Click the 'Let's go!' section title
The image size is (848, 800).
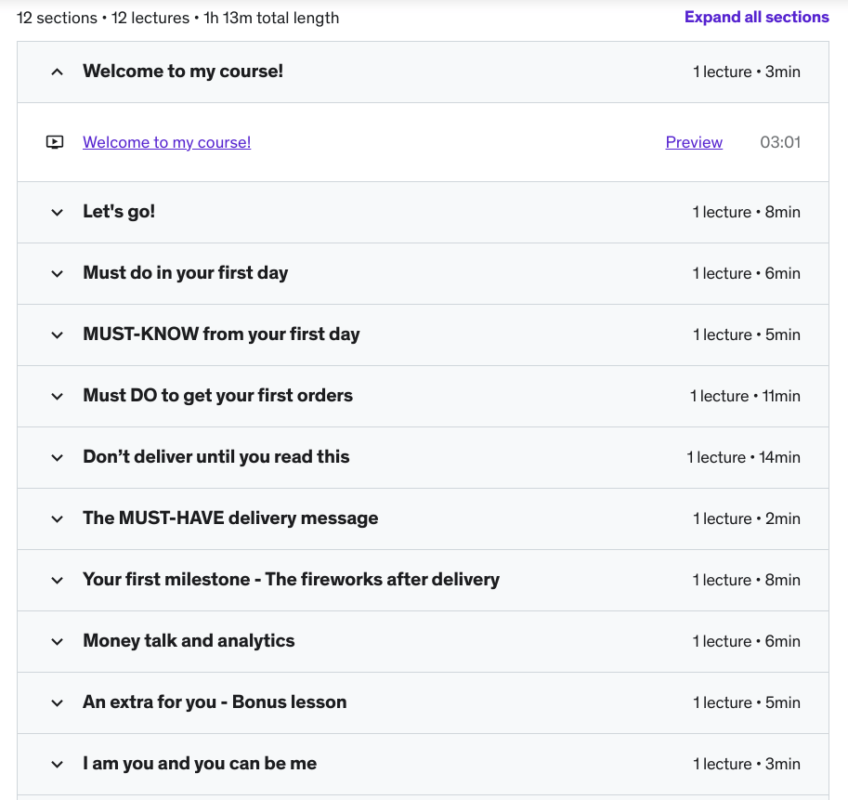coord(118,212)
